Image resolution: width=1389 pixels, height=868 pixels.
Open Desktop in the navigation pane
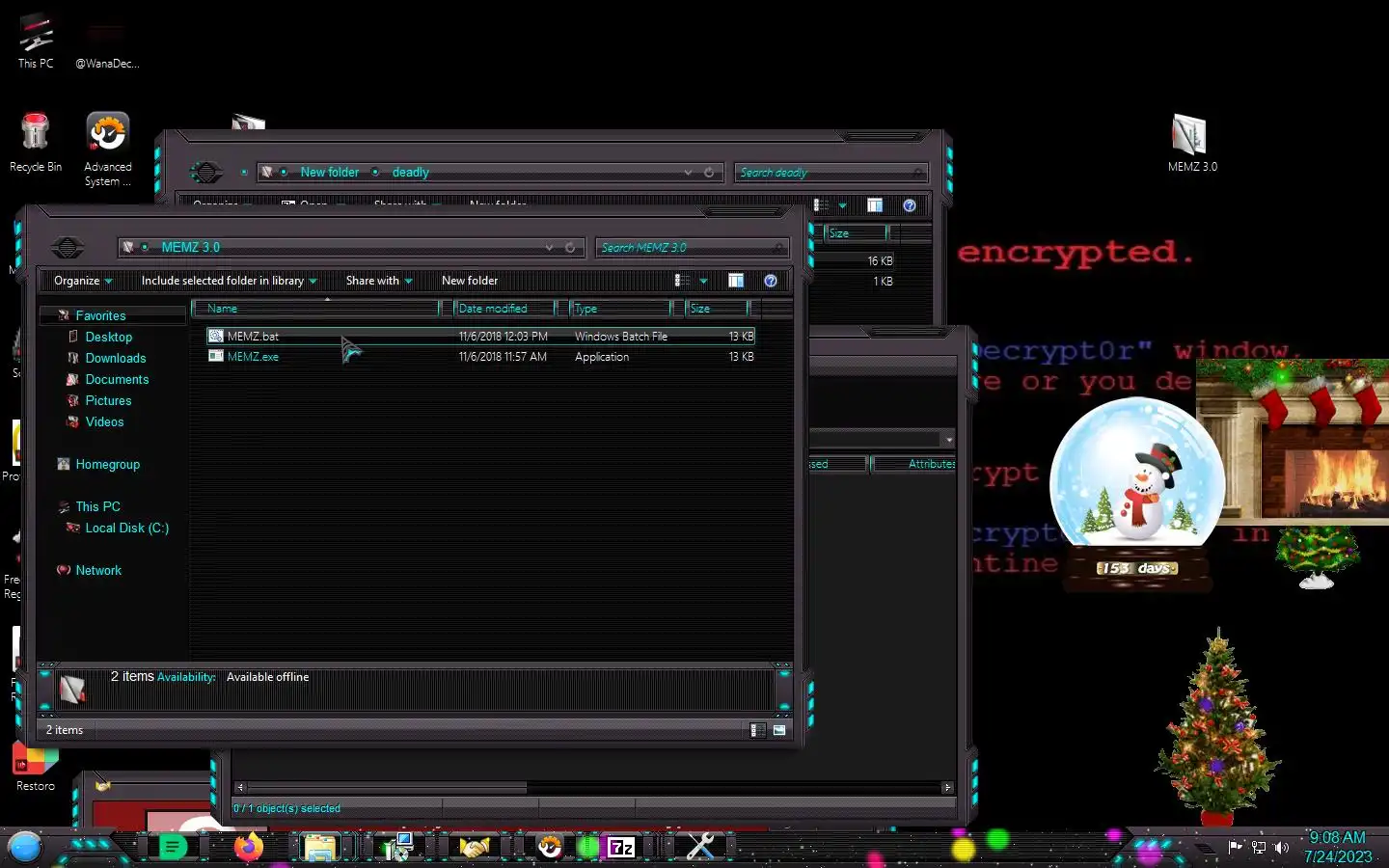(109, 338)
